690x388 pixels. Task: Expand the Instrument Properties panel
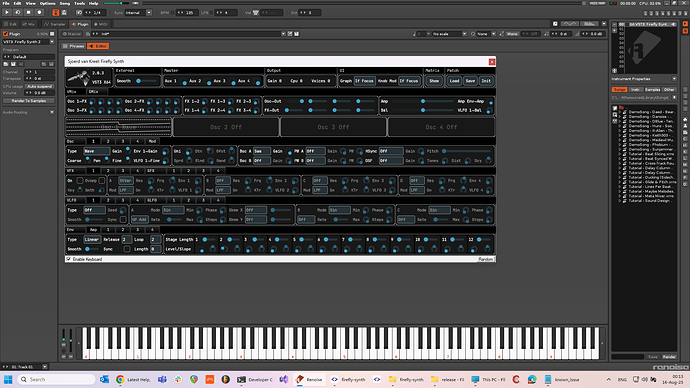[x=674, y=79]
